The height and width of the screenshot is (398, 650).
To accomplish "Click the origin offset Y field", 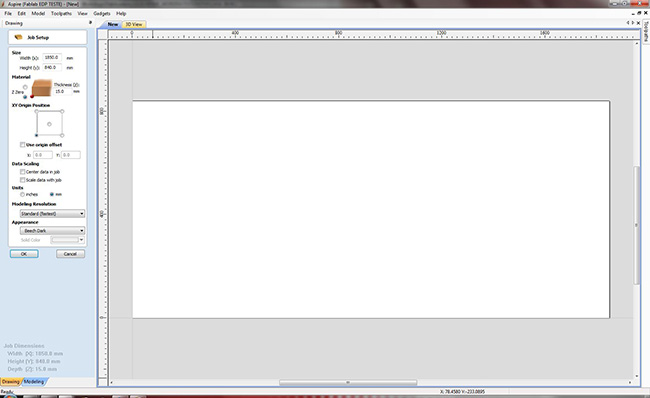I will click(x=71, y=155).
